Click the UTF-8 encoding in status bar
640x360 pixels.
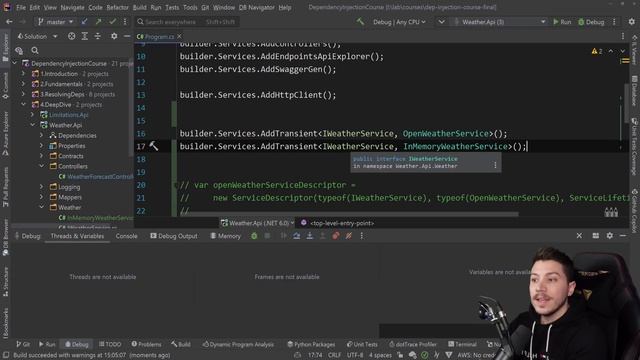(355, 355)
